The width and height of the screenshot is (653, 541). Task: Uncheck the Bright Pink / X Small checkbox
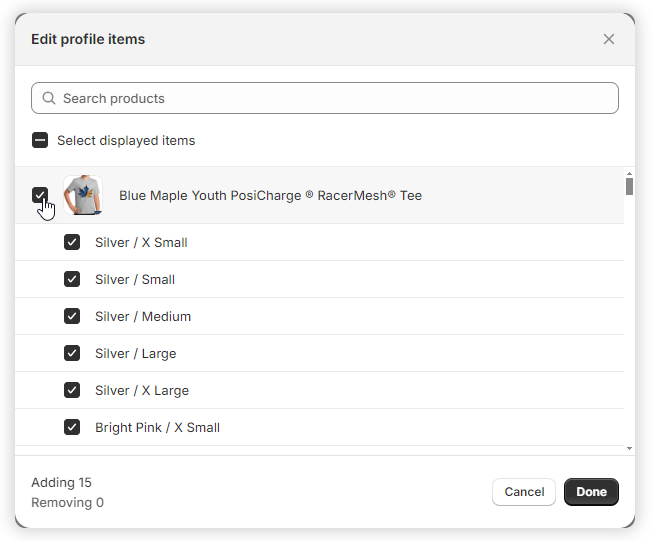72,428
